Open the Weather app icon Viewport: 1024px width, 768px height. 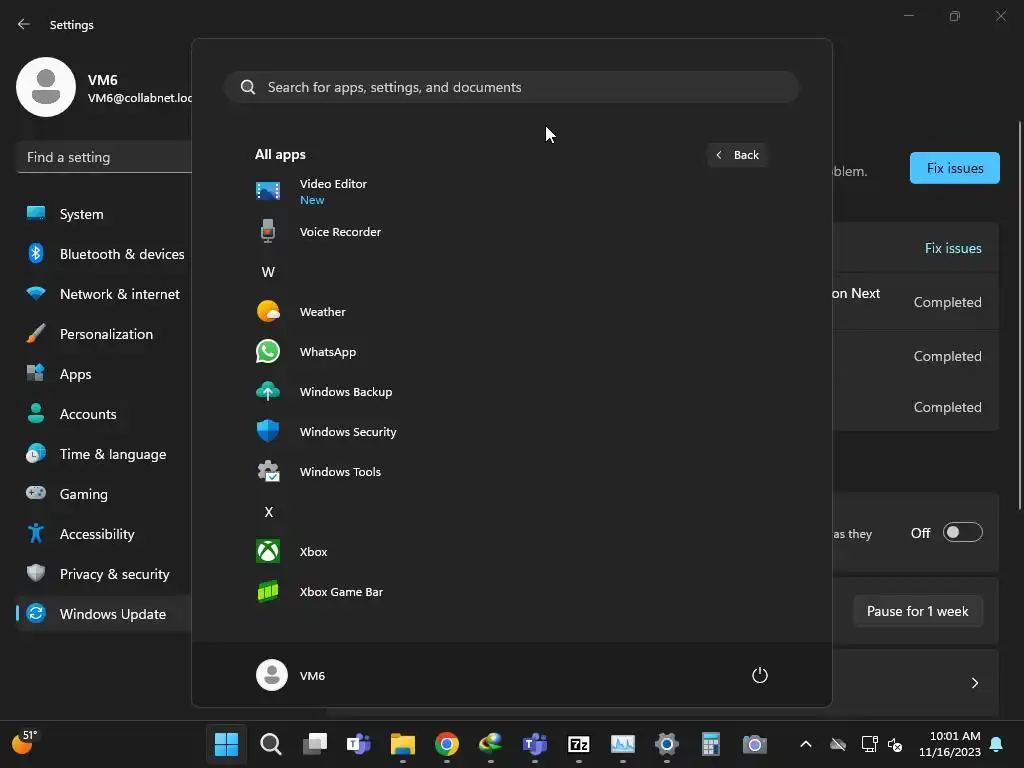click(268, 312)
